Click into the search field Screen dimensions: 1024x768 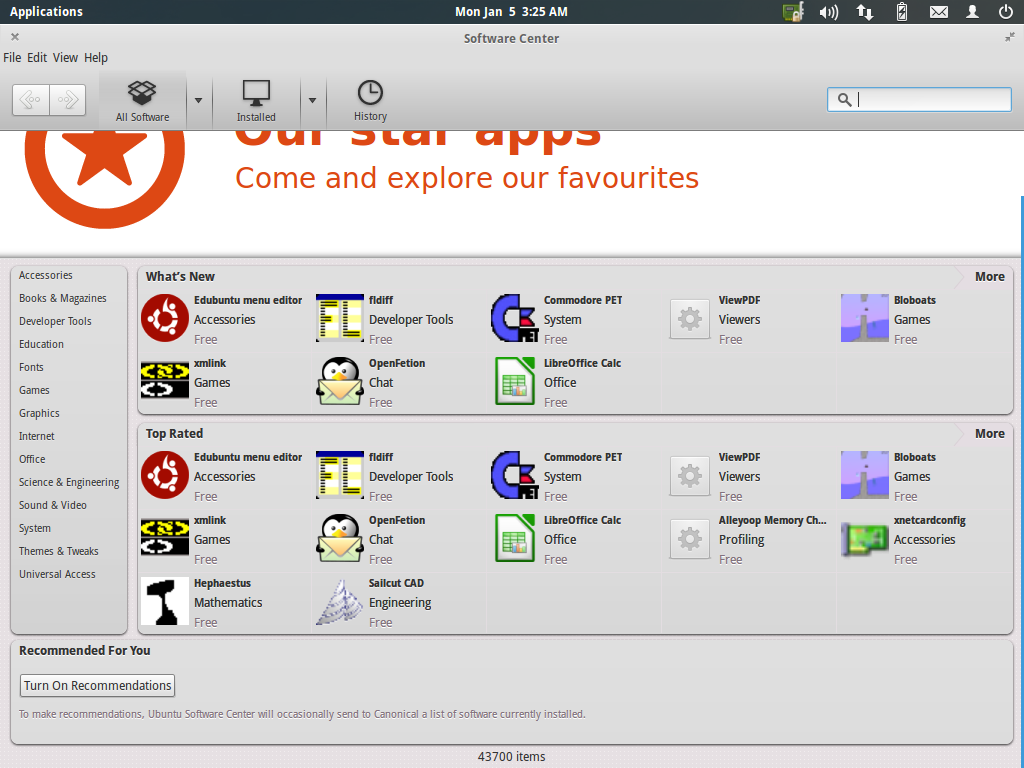point(919,99)
